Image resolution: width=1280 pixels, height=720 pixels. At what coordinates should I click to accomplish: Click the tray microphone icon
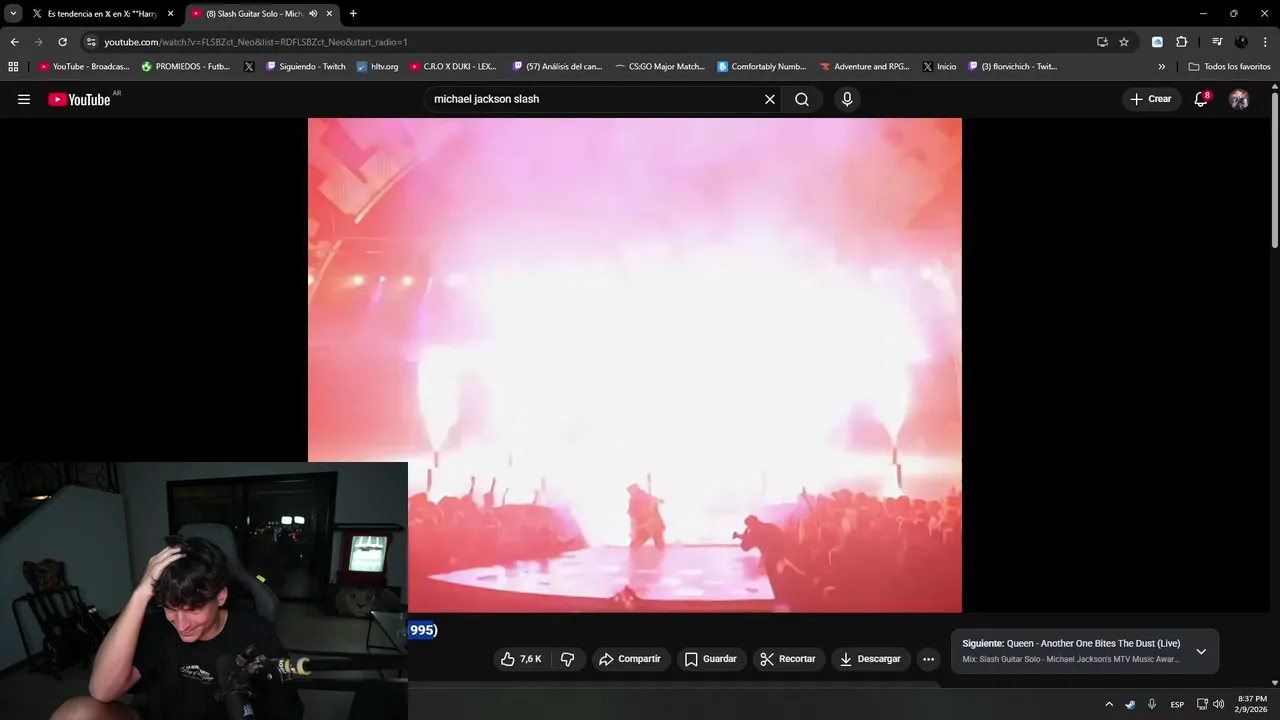tap(1152, 704)
